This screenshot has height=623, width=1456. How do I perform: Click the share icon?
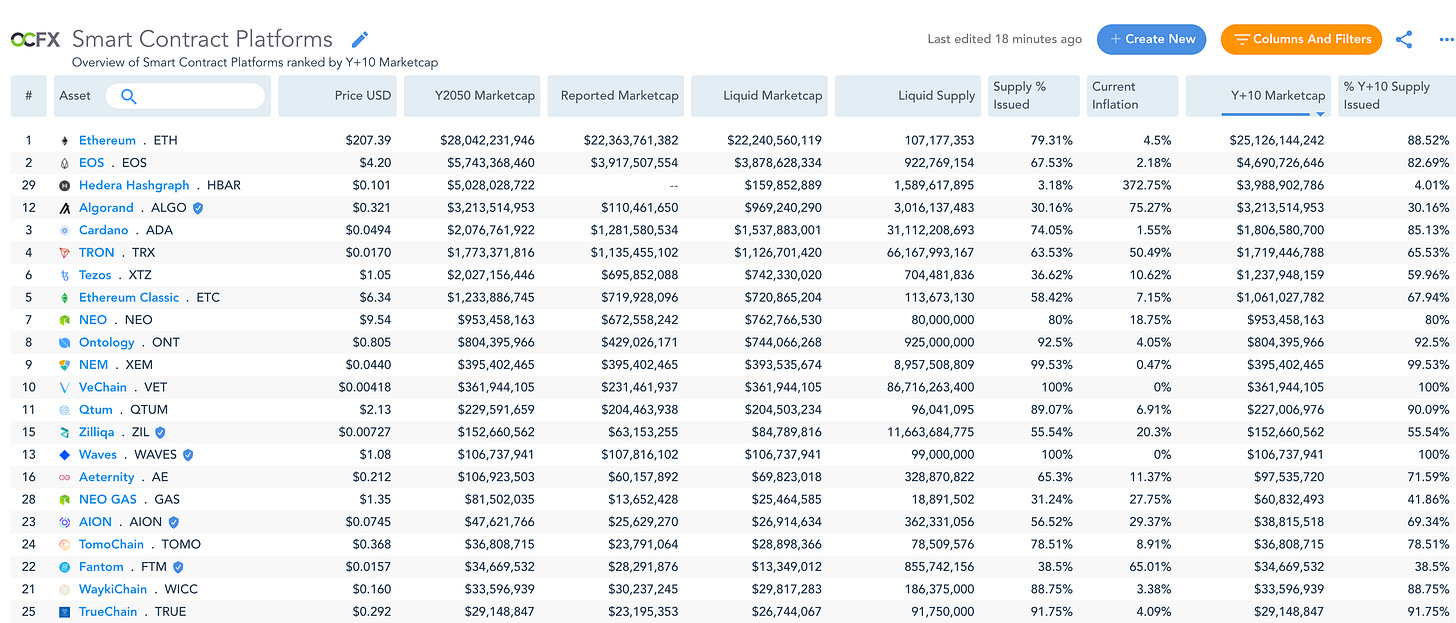coord(1404,40)
